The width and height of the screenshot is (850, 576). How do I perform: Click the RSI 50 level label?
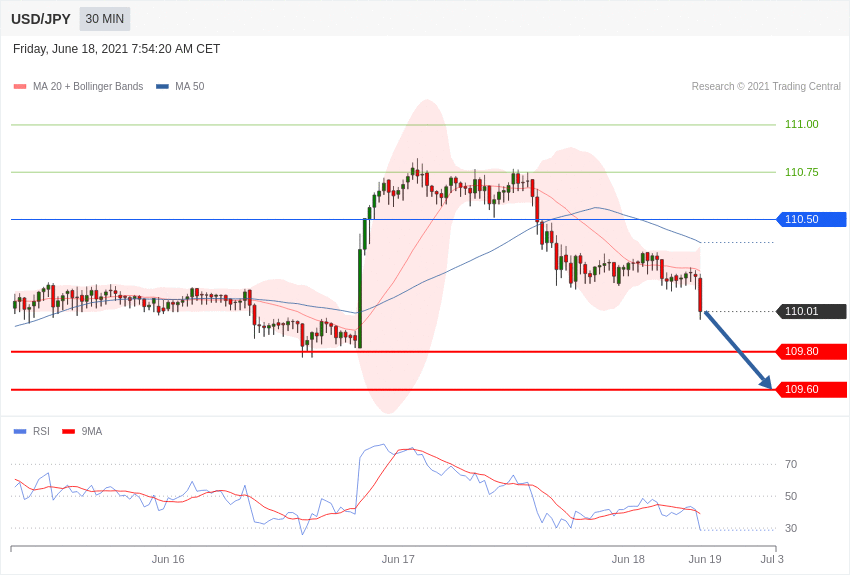(791, 496)
